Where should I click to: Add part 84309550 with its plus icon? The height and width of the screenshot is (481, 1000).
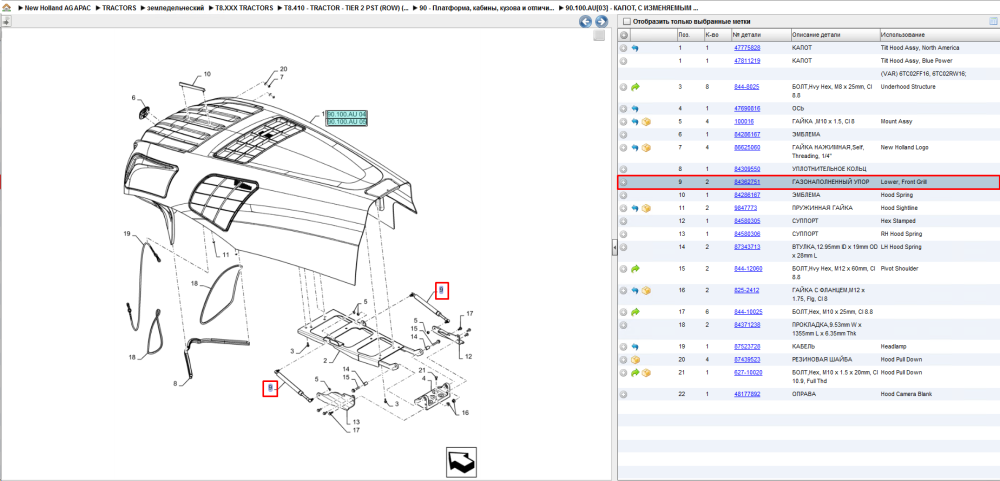coord(624,169)
